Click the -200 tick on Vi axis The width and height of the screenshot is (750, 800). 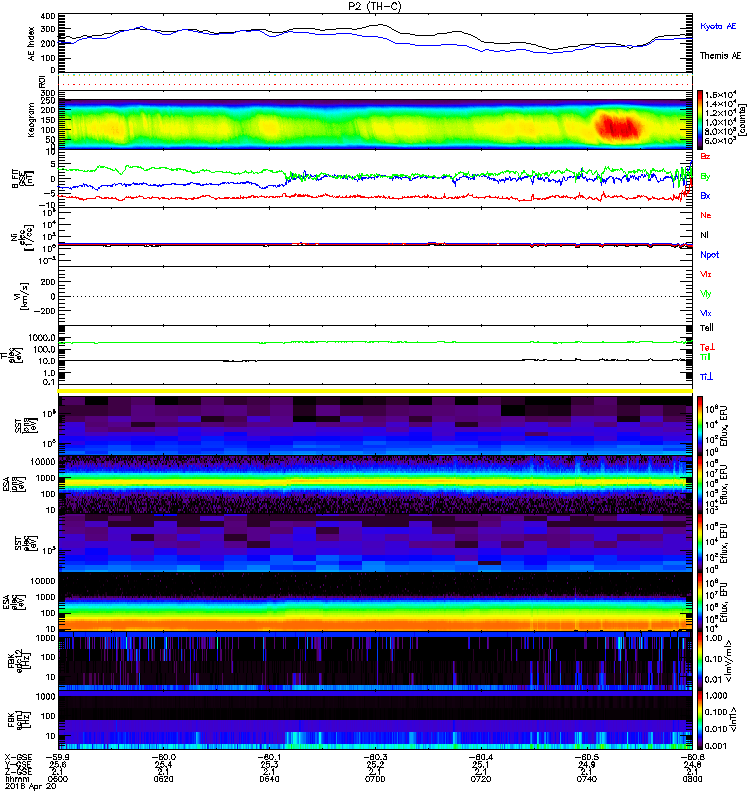(45, 311)
